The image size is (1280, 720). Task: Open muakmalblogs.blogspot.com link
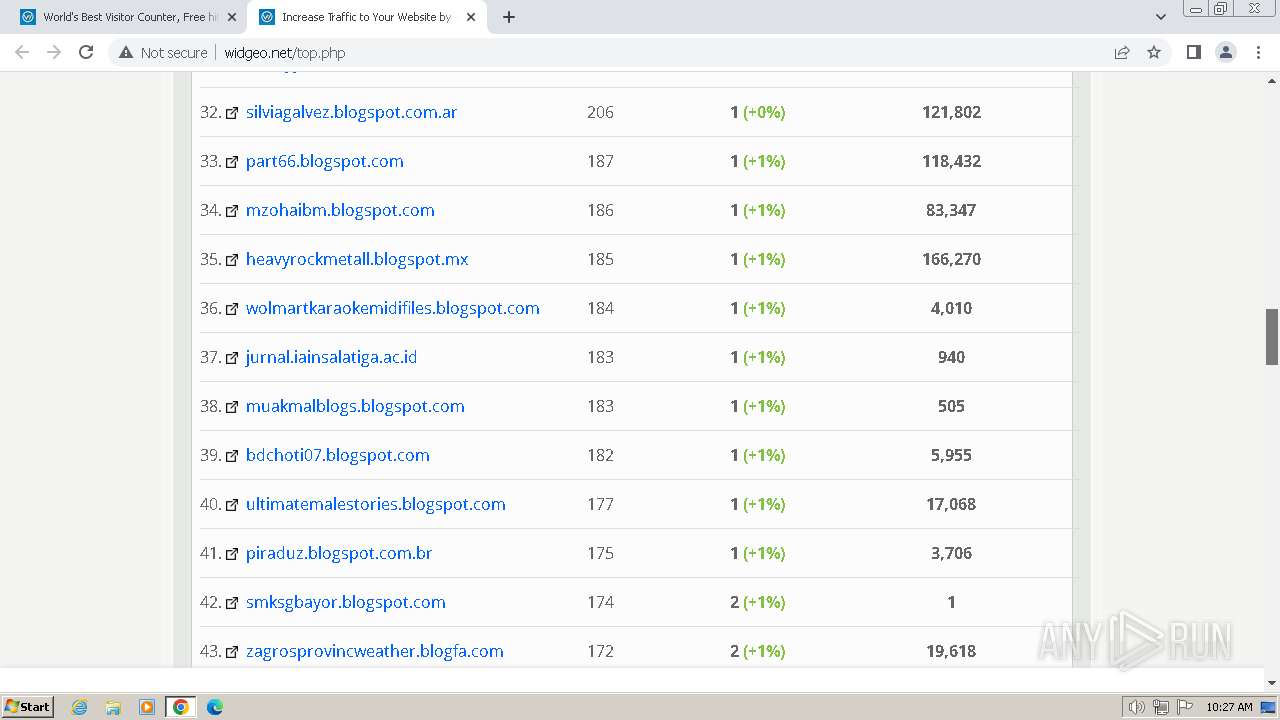coord(355,406)
